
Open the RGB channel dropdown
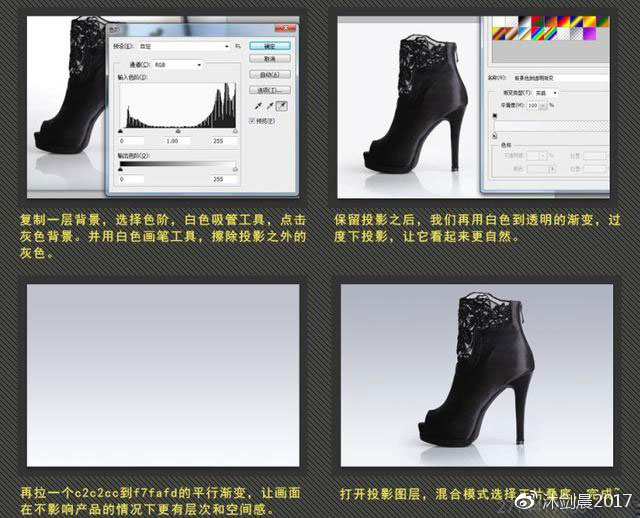tap(178, 64)
